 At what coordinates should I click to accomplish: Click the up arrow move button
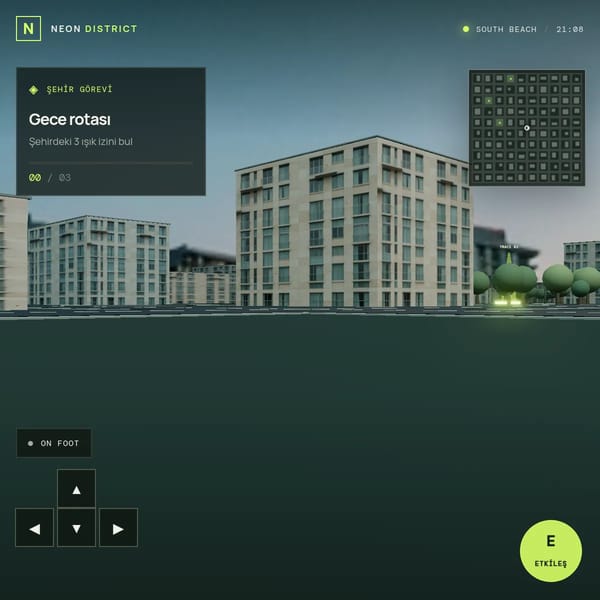pyautogui.click(x=77, y=489)
